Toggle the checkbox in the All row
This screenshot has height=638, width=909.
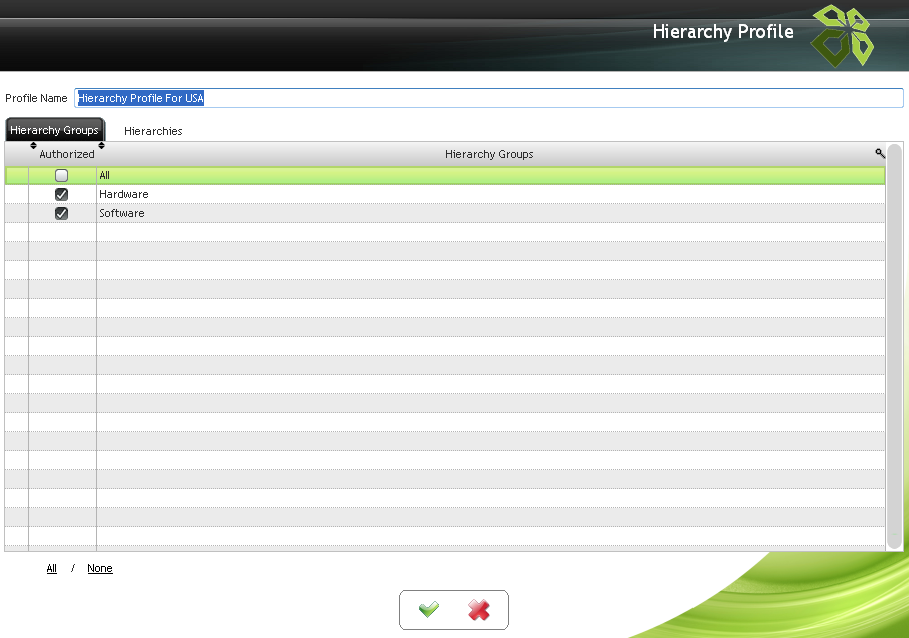tap(61, 175)
